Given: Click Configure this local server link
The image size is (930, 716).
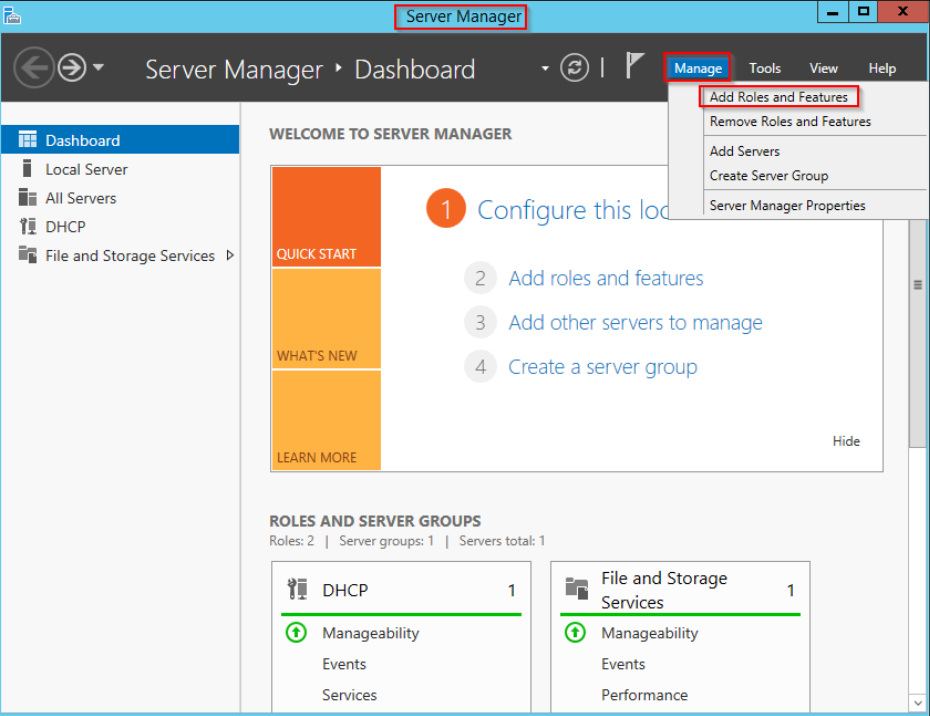Looking at the screenshot, I should point(573,209).
